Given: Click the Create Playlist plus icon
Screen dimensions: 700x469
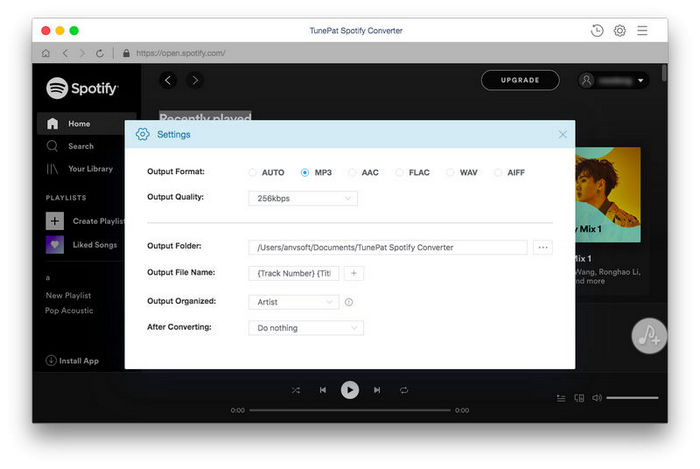Looking at the screenshot, I should 54,221.
